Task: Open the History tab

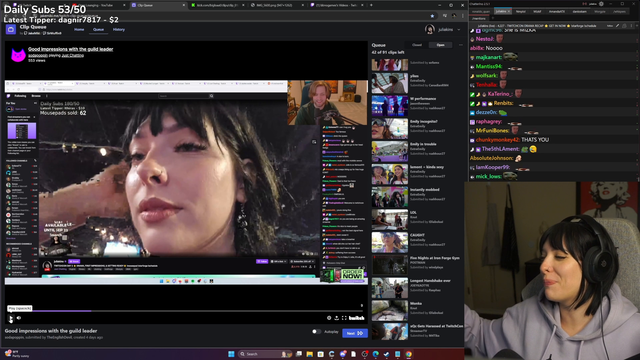Action: pos(119,29)
